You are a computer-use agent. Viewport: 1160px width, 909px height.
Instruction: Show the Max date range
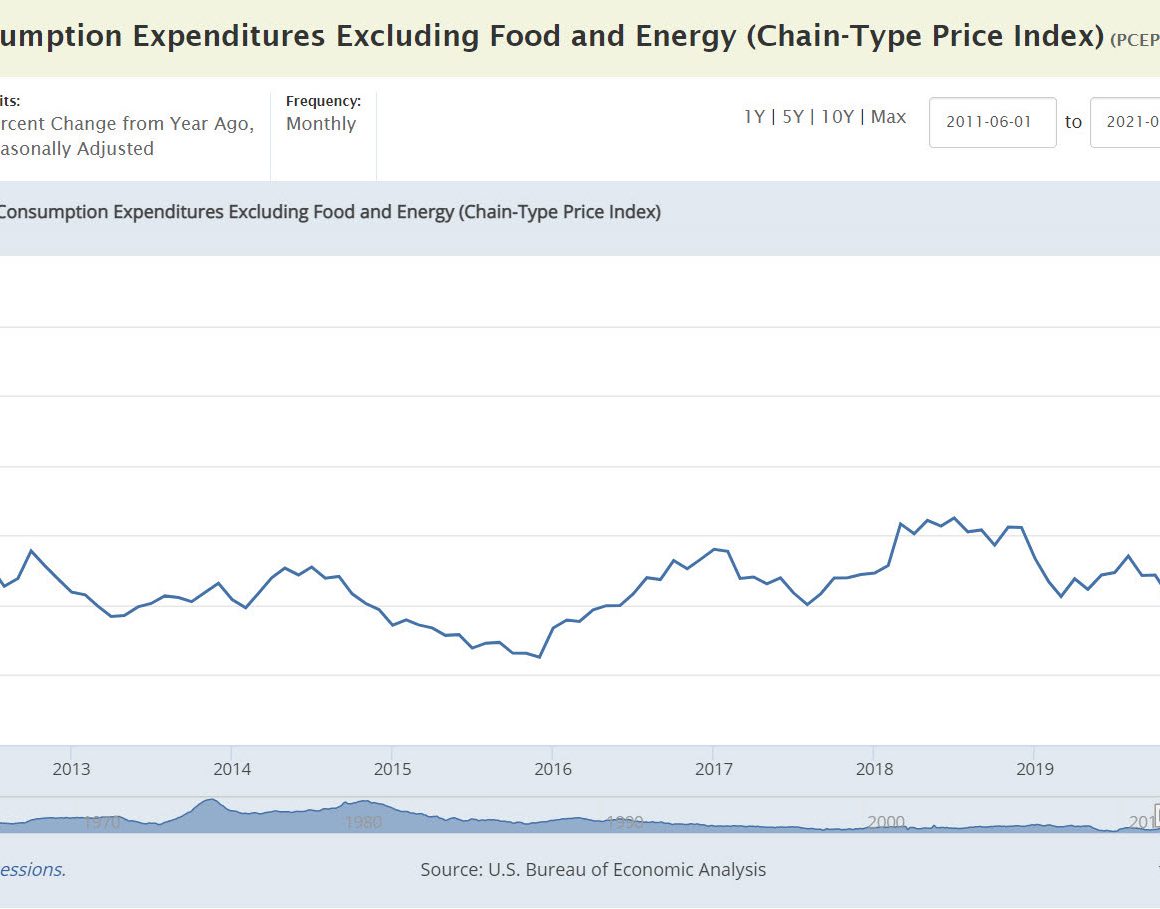point(888,117)
